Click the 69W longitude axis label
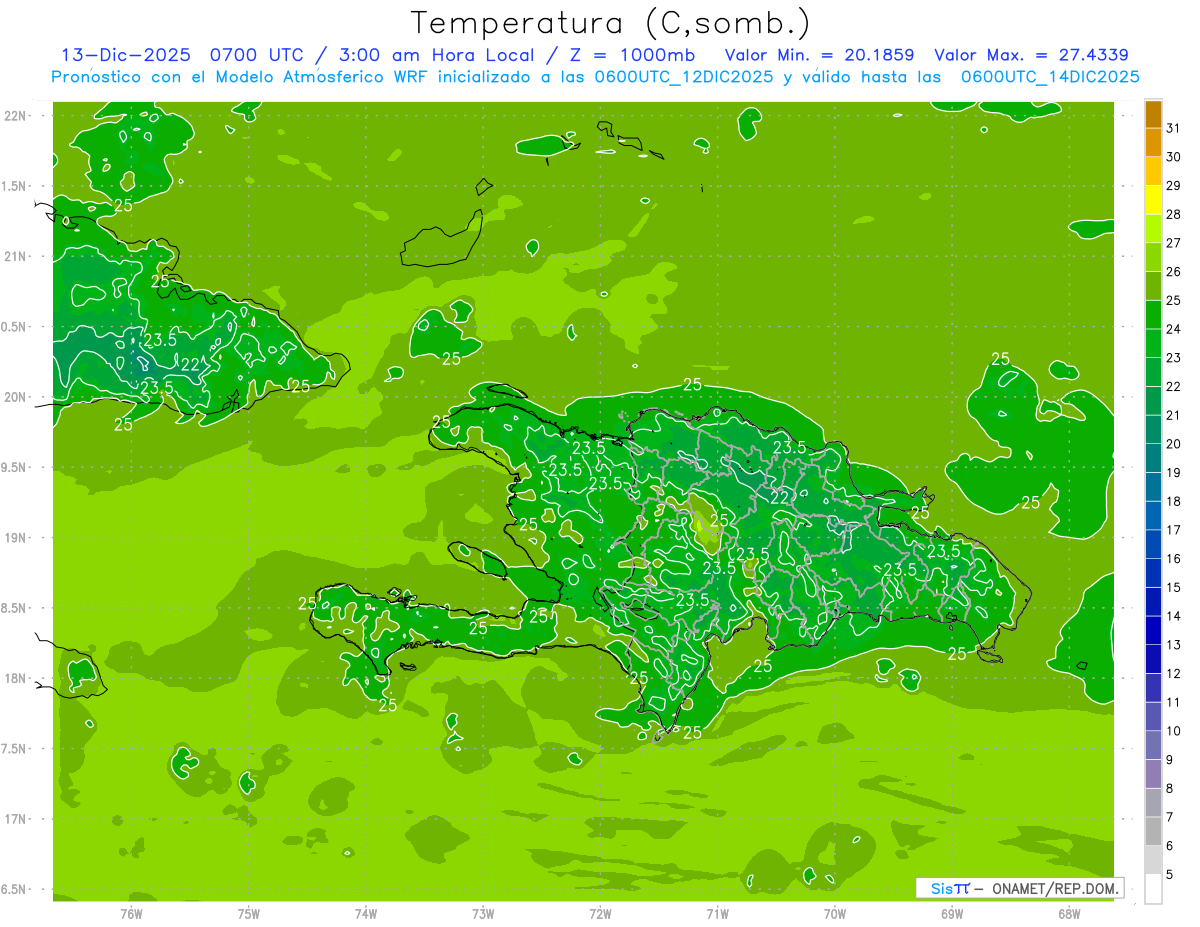Image resolution: width=1200 pixels, height=927 pixels. pyautogui.click(x=952, y=914)
